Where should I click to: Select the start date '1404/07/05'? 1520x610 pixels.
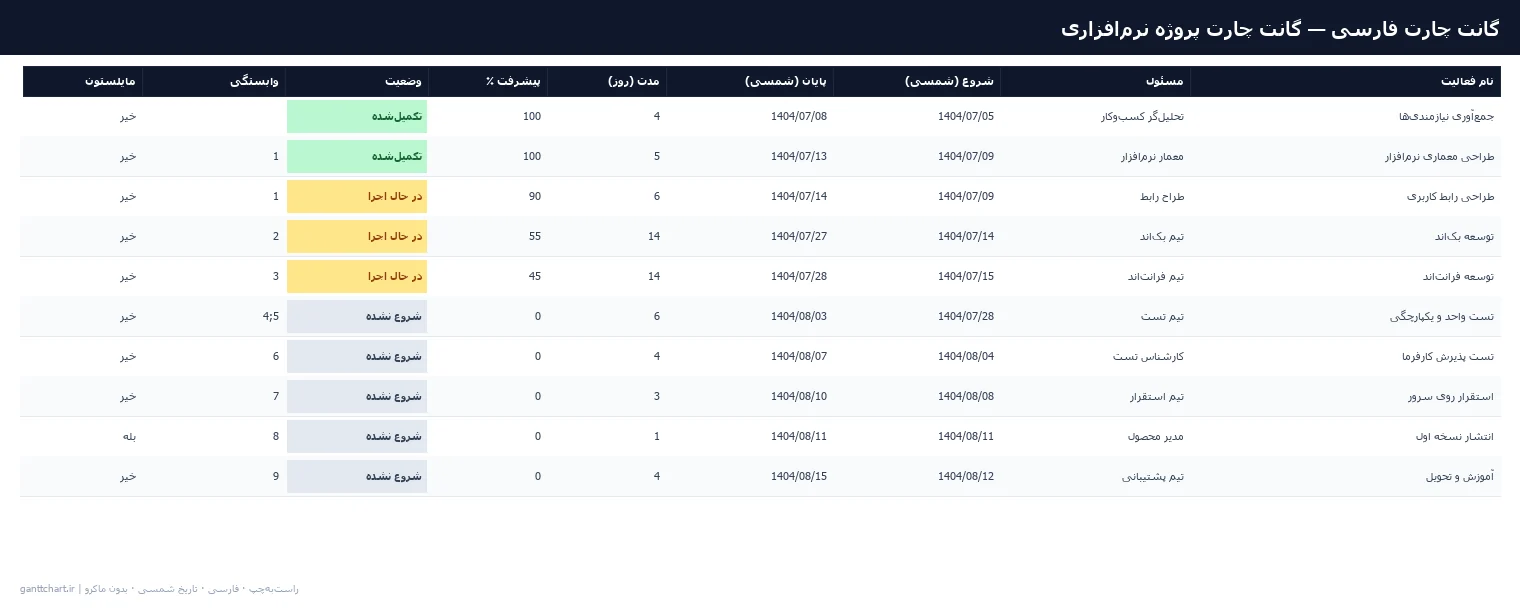tap(966, 116)
